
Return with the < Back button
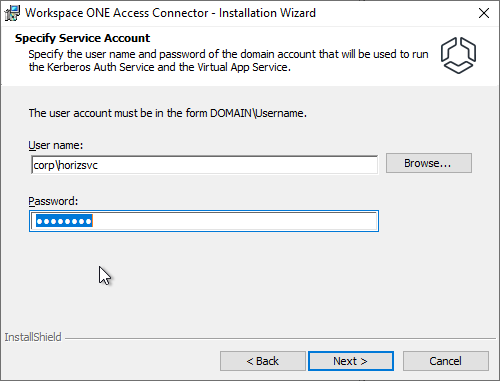[263, 361]
